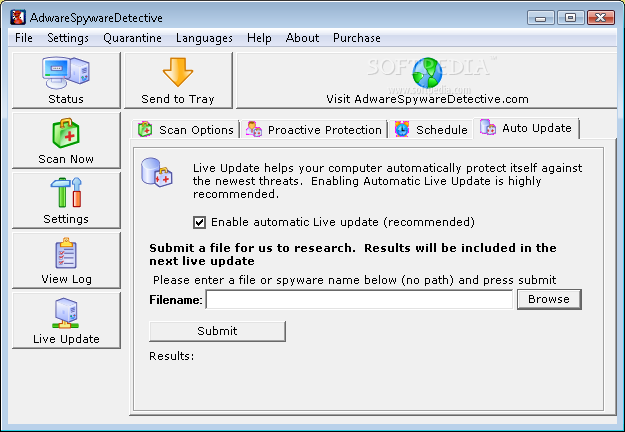
Task: Run Live Update from the sidebar
Action: [66, 321]
